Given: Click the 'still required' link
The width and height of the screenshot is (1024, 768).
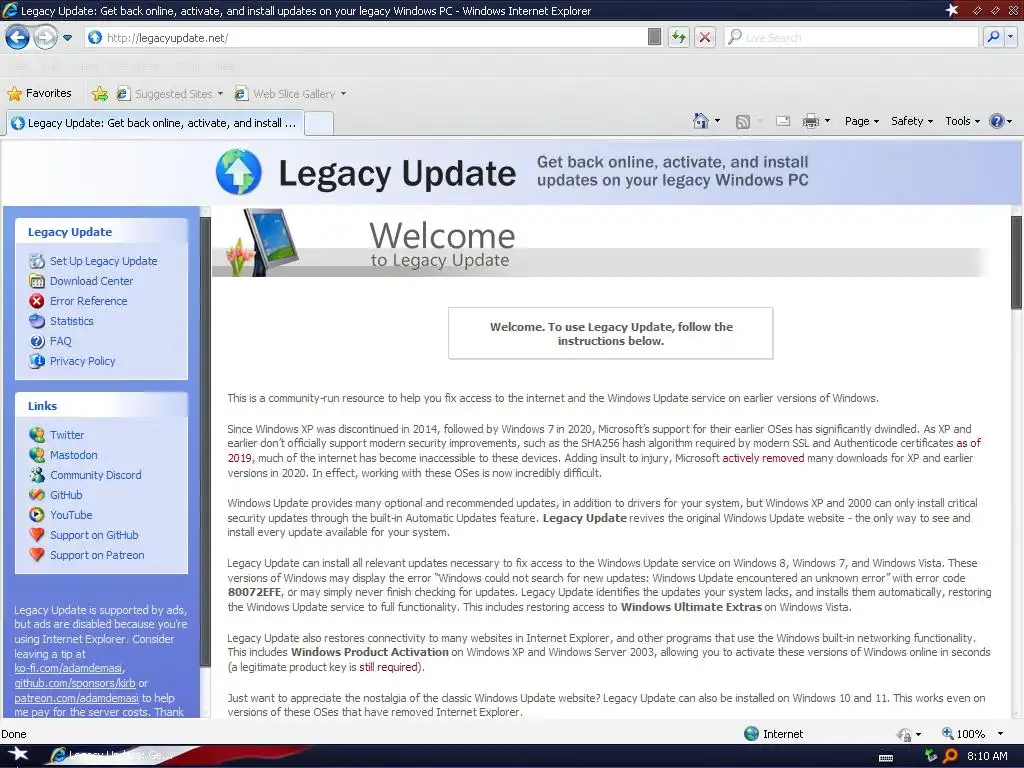Looking at the screenshot, I should [388, 667].
